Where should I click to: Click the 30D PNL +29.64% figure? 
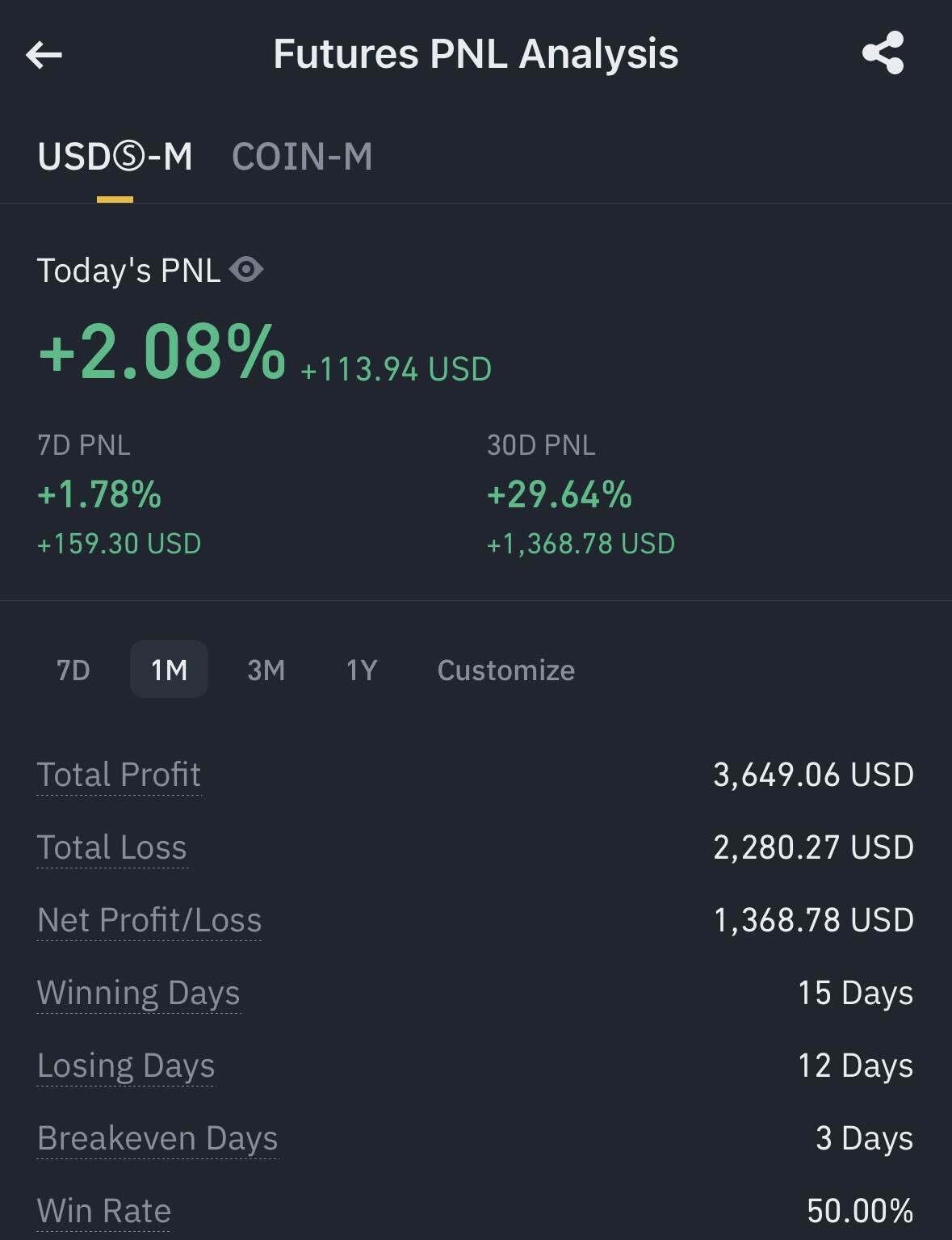coord(559,494)
